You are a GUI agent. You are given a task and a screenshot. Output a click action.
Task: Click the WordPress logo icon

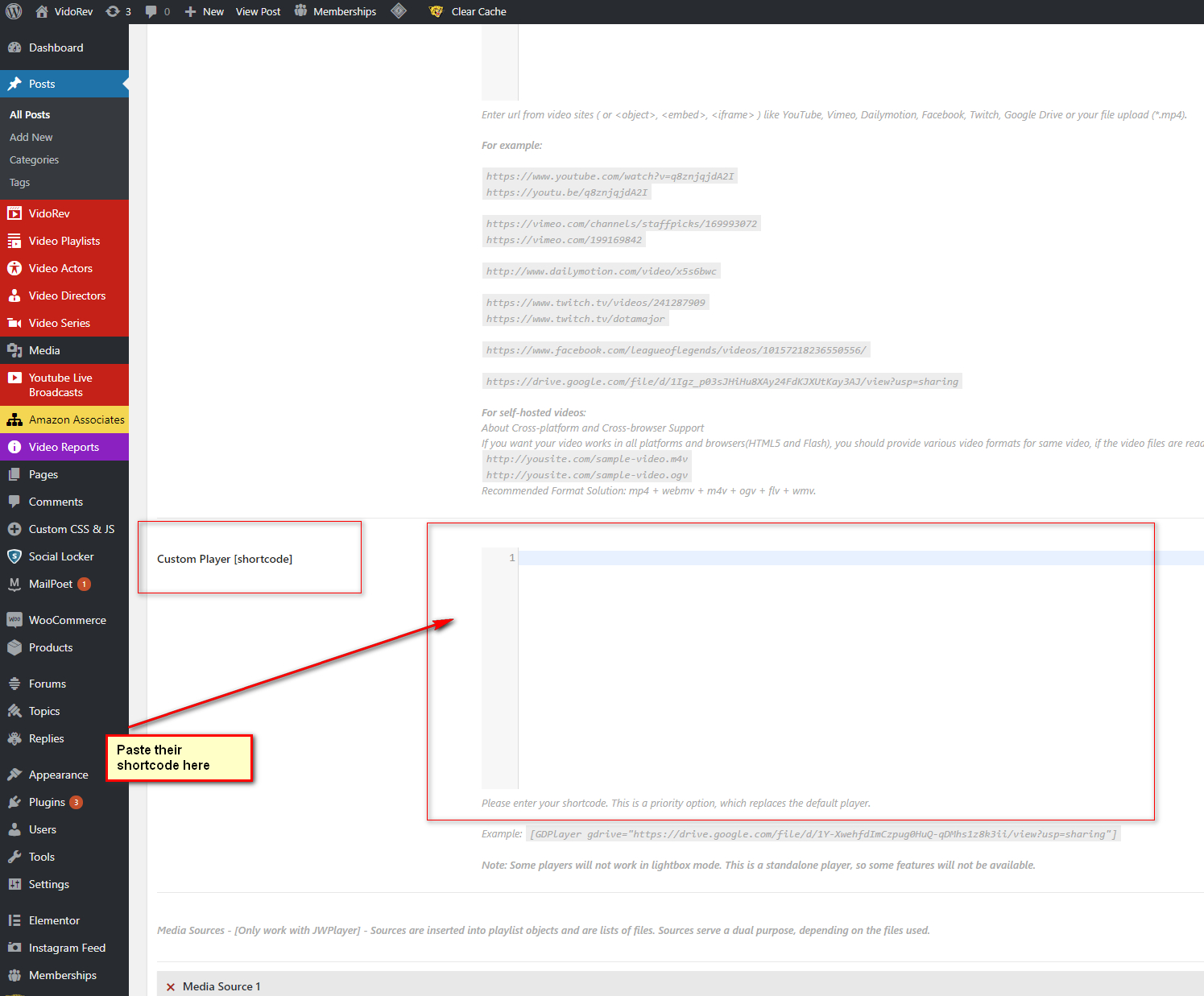pos(14,11)
